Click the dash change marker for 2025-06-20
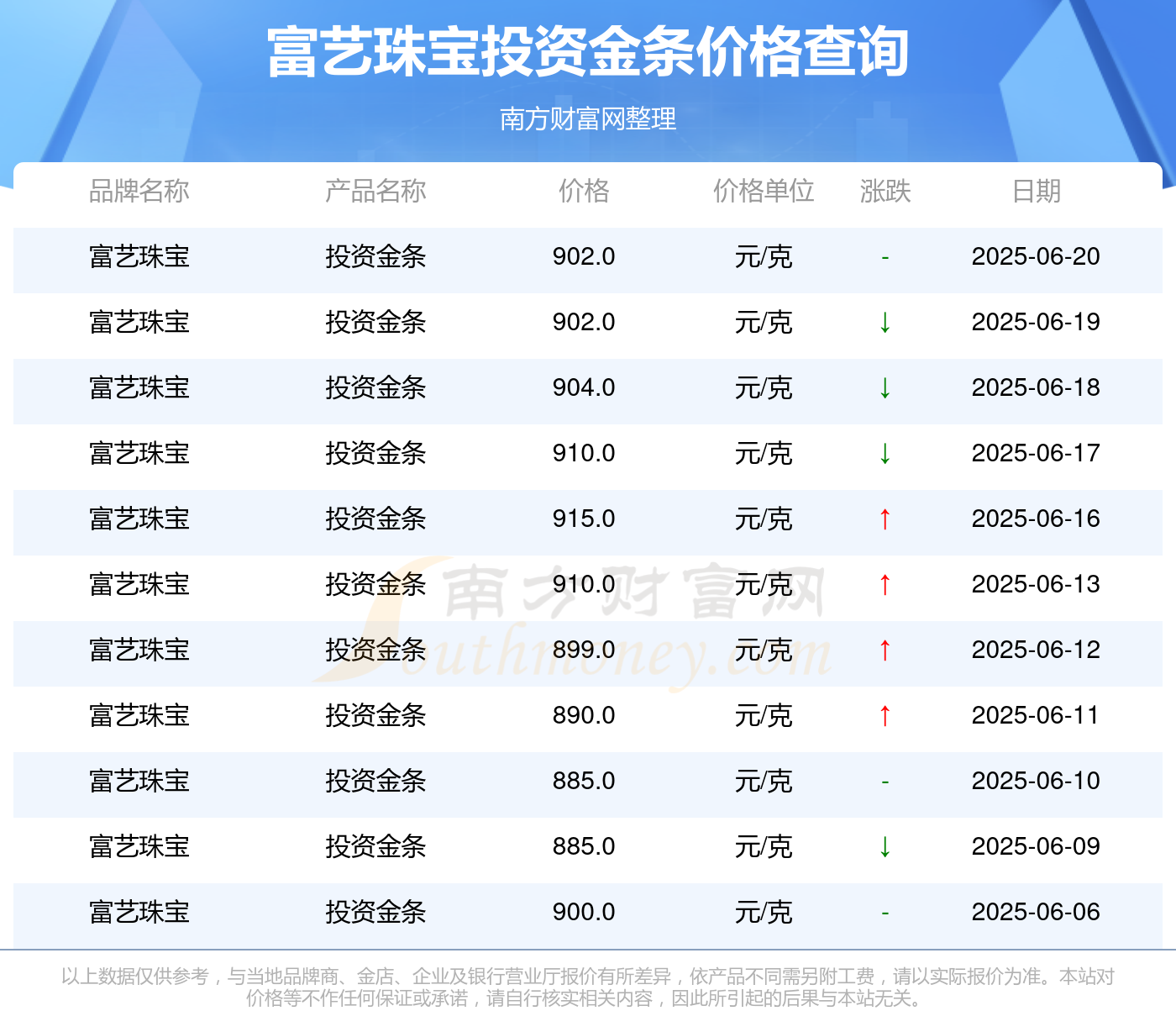The height and width of the screenshot is (1011, 1176). point(885,258)
